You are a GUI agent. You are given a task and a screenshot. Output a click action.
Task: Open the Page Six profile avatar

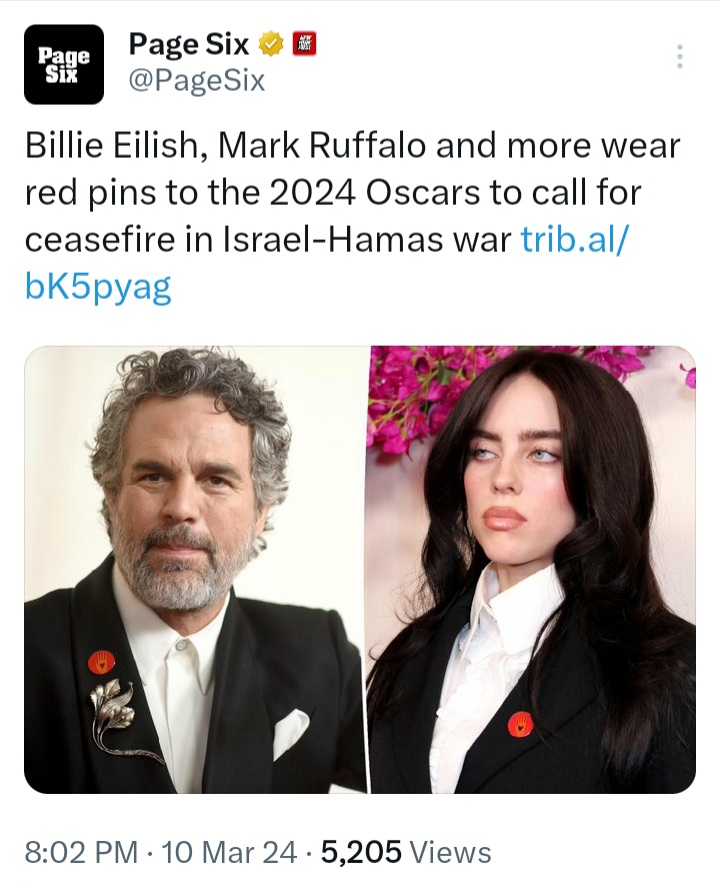[x=64, y=64]
